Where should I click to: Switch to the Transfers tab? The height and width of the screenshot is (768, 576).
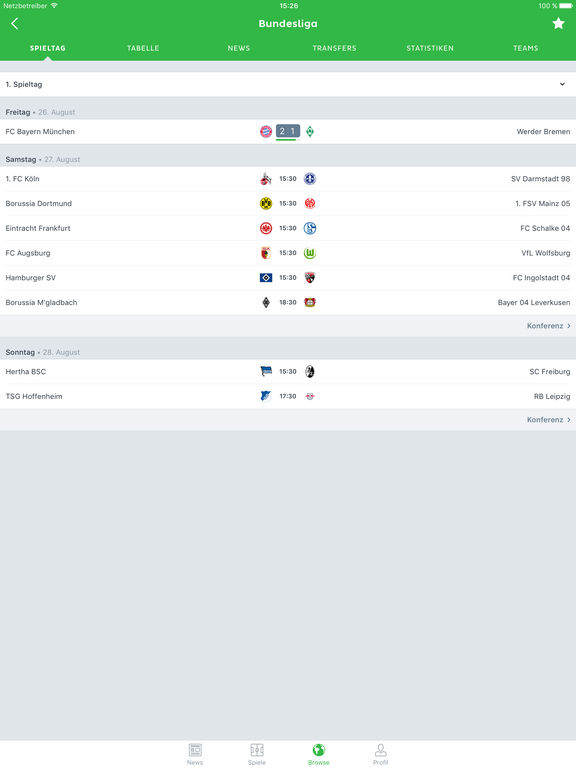click(335, 48)
